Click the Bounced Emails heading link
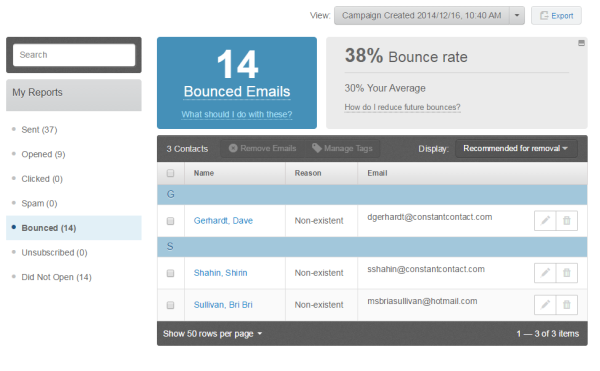This screenshot has width=600, height=371. (237, 92)
